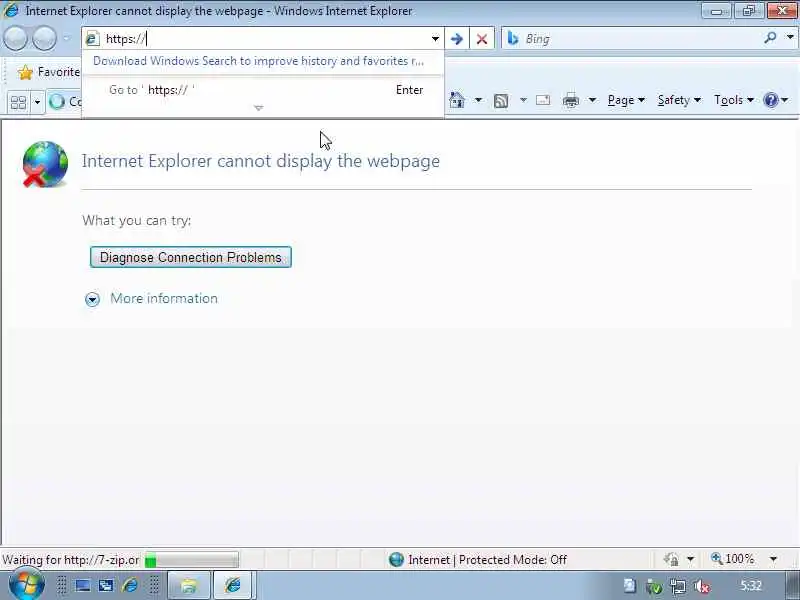Screen dimensions: 800x600
Task: Select the loading browser tab
Action: pyautogui.click(x=64, y=102)
